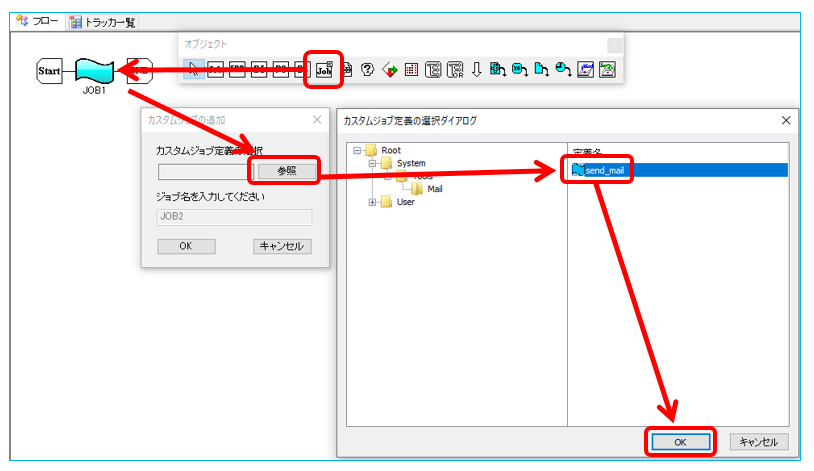Click the question mark icon in object palette
Screen dimensions: 814x471
click(x=368, y=70)
